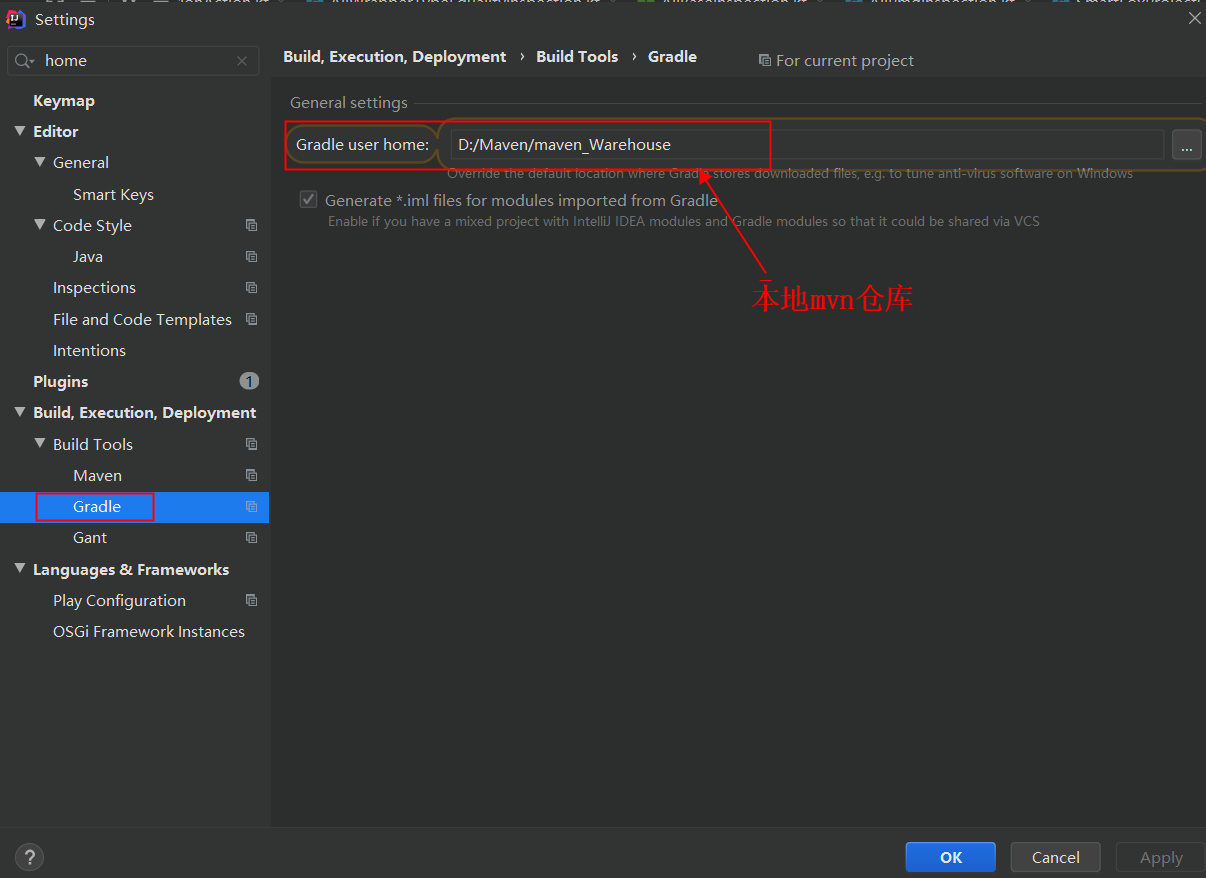Click the project-level icon beside Code Style

tap(251, 226)
